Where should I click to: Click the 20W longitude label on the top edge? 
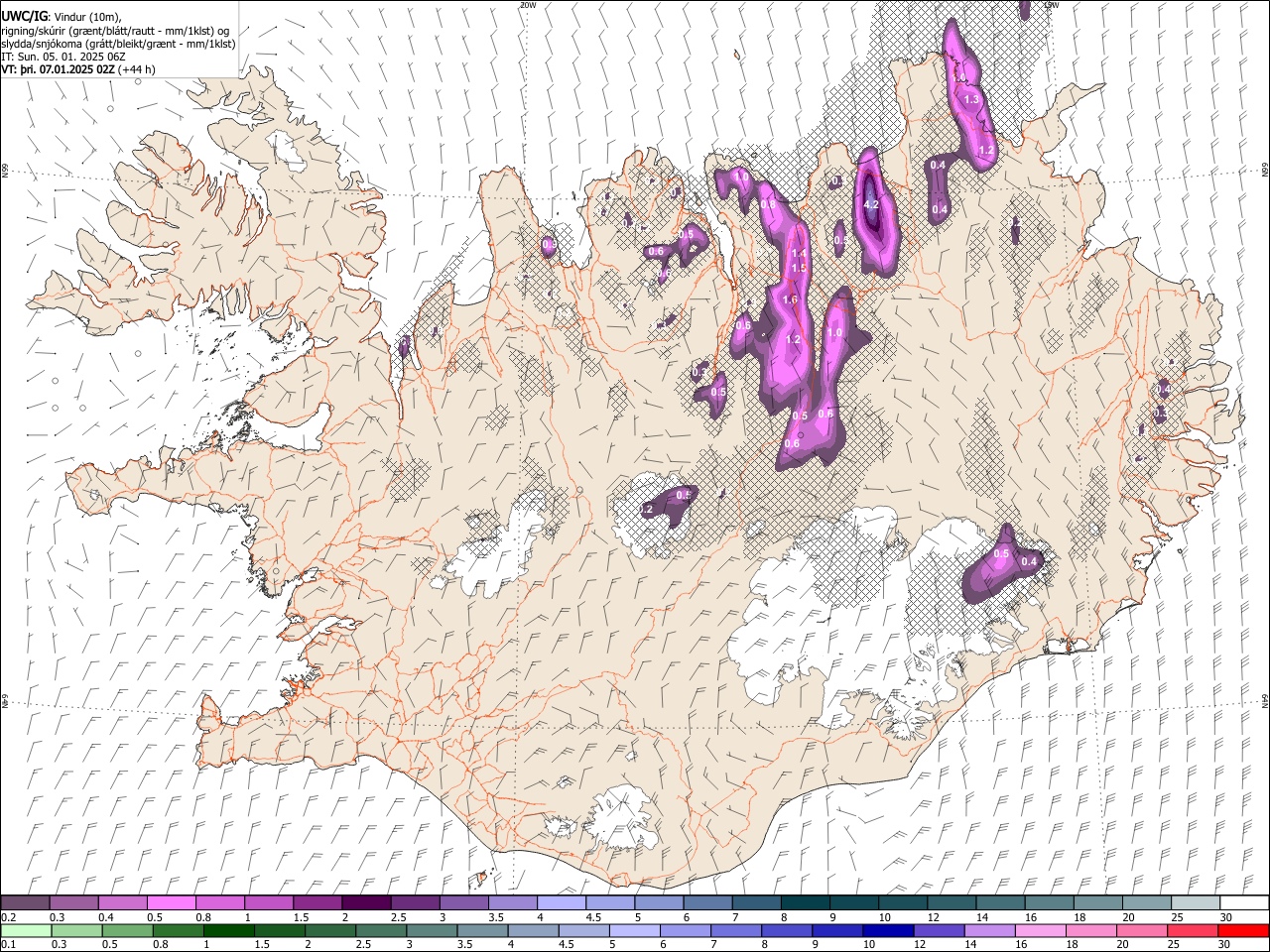[528, 4]
